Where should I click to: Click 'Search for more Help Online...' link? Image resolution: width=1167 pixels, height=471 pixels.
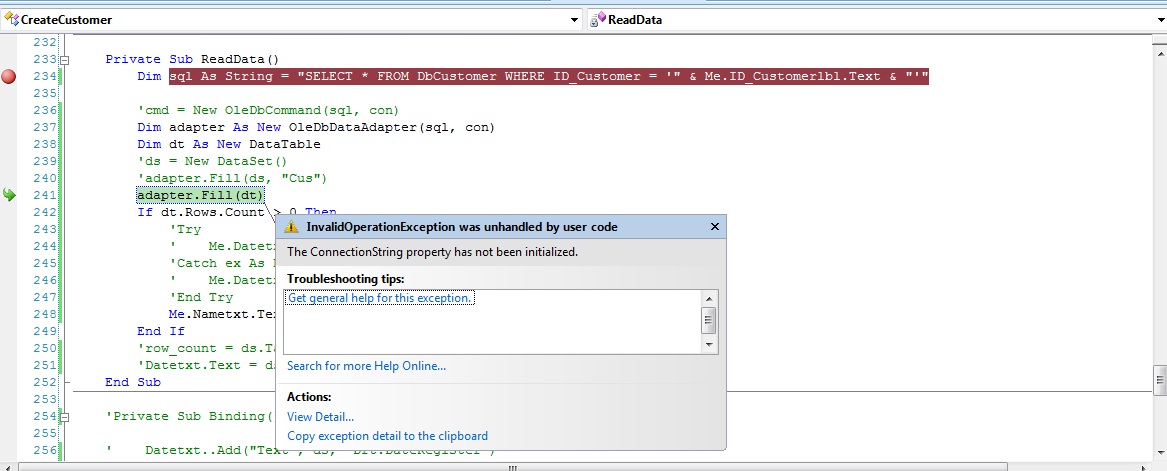point(367,366)
